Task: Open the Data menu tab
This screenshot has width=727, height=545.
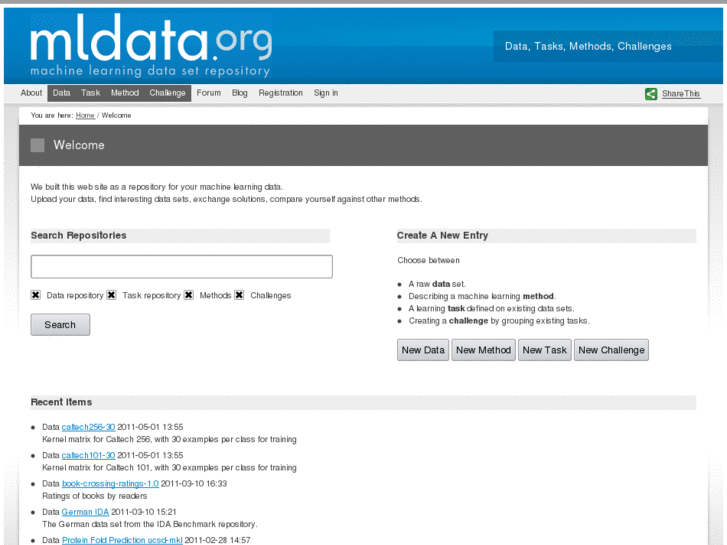Action: click(61, 93)
